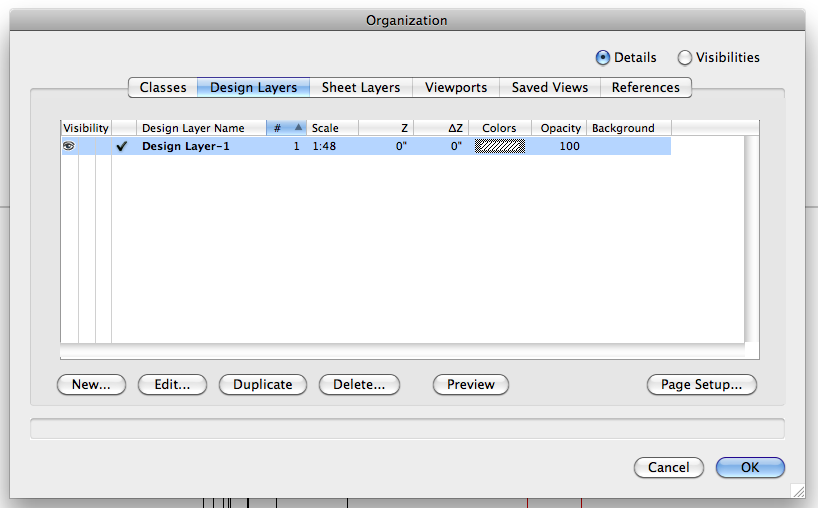The height and width of the screenshot is (508, 818).
Task: Go to the Viewports tab
Action: [x=456, y=88]
